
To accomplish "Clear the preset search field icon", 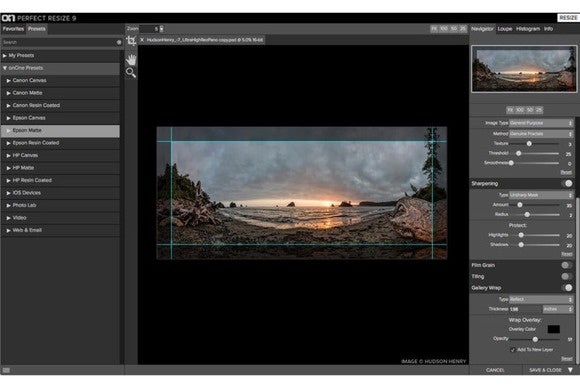I will coord(119,42).
